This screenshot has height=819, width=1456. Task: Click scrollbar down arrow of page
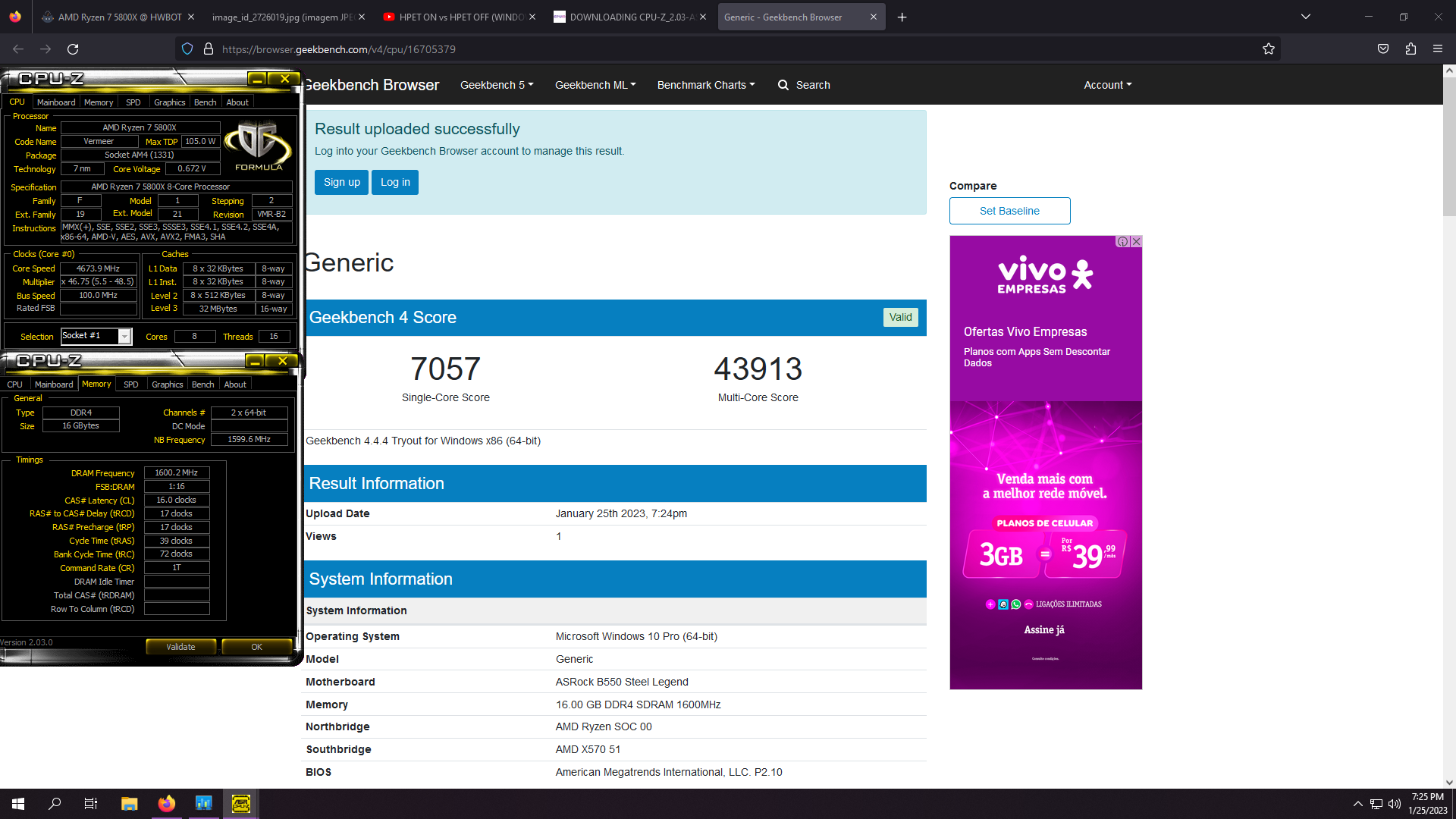click(x=1449, y=783)
